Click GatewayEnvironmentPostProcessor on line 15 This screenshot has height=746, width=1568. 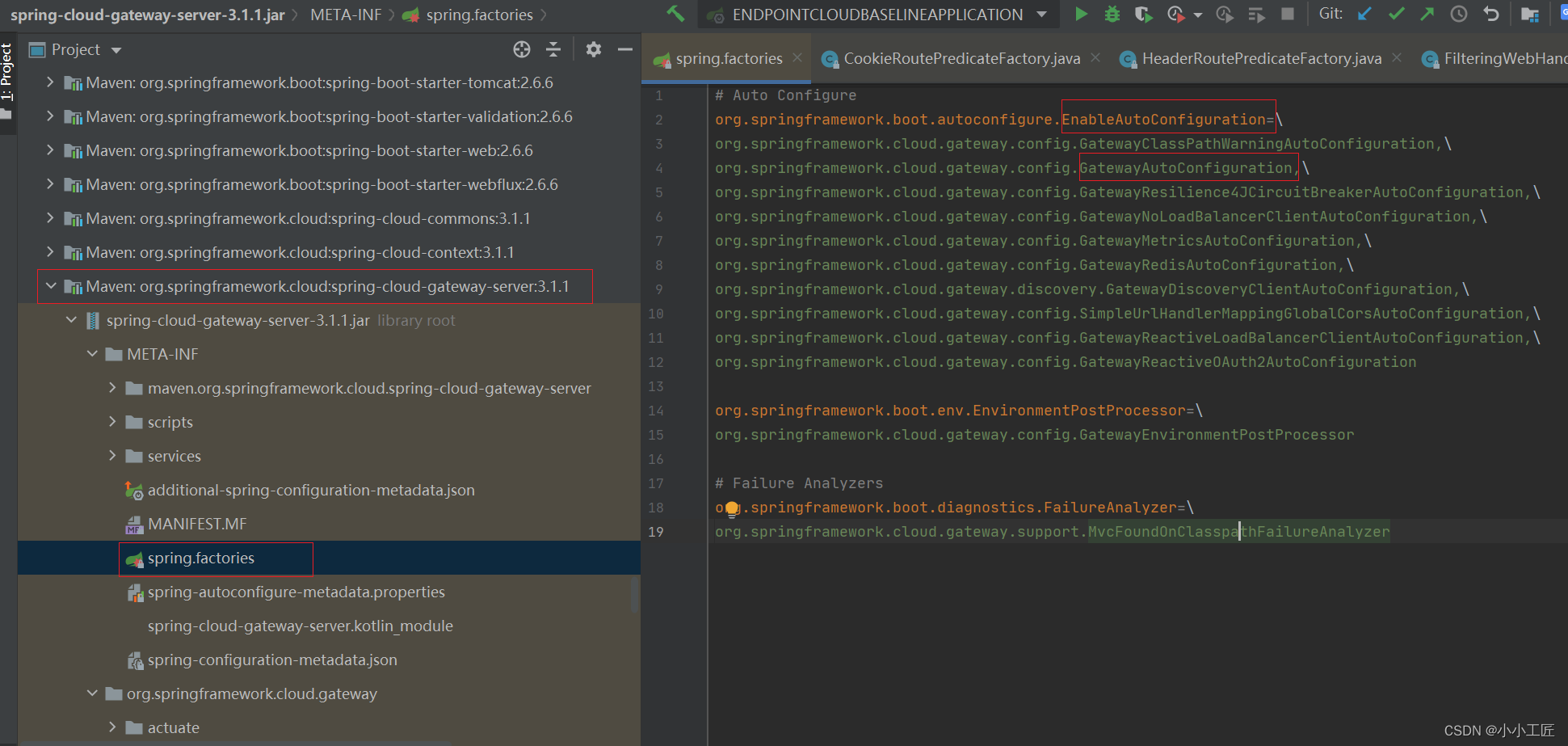click(x=1217, y=435)
